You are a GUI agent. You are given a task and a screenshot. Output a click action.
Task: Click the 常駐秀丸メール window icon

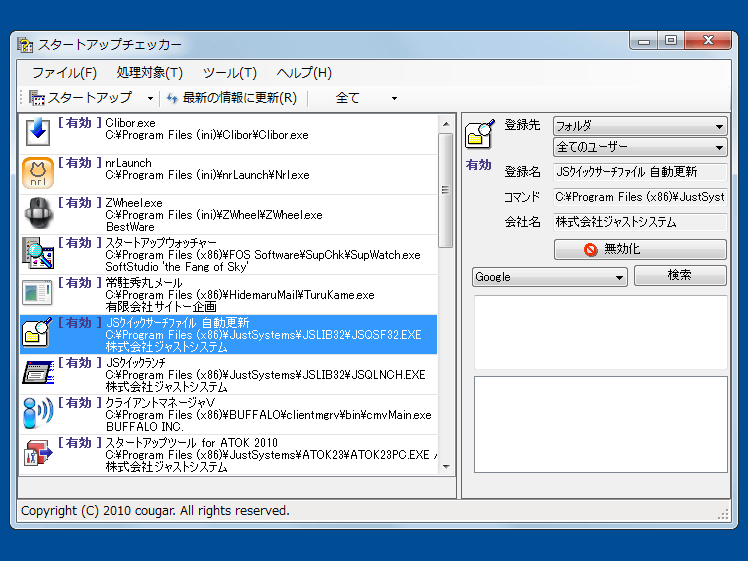point(37,292)
